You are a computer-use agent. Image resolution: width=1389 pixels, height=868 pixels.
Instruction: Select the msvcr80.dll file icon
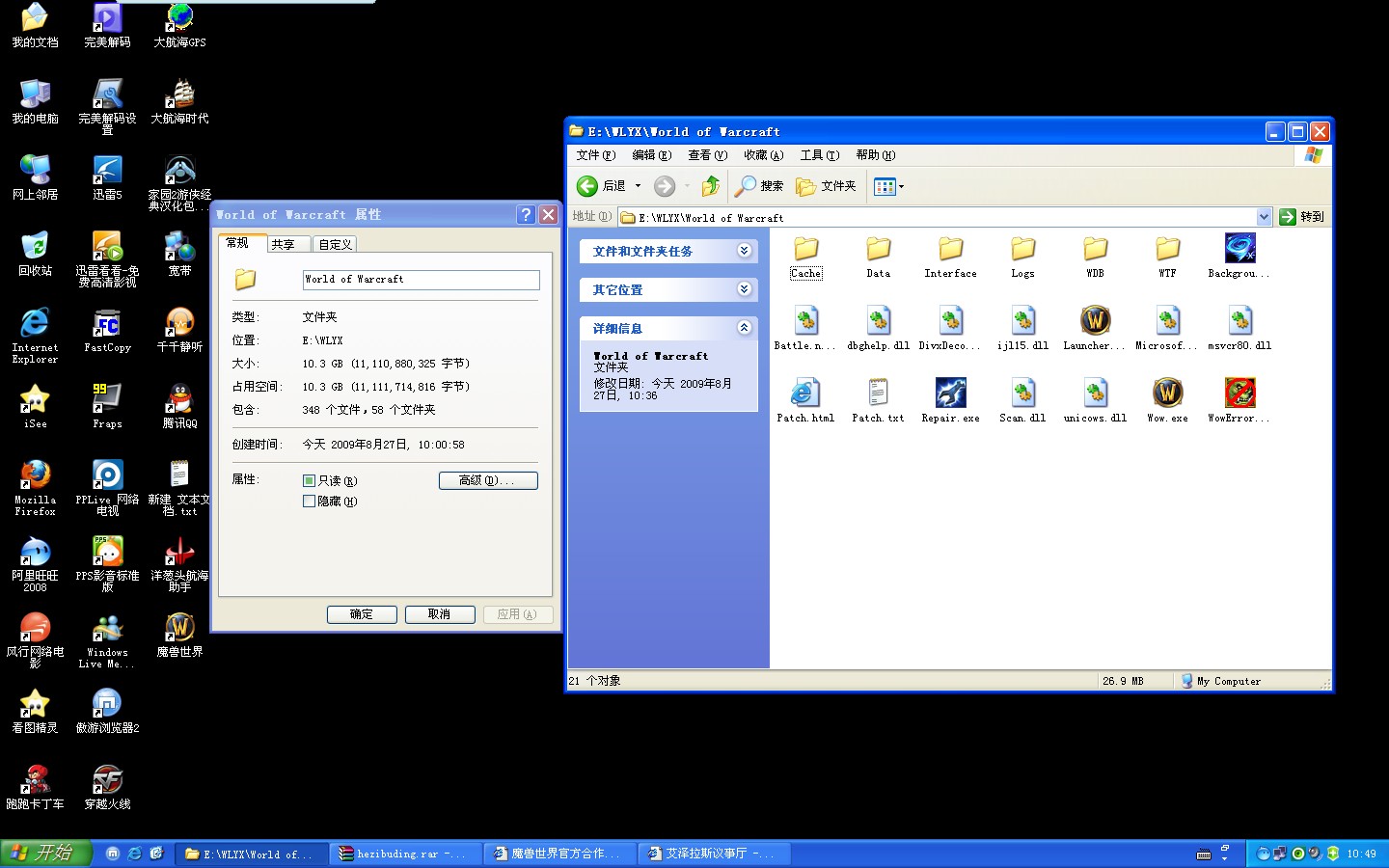[x=1240, y=320]
